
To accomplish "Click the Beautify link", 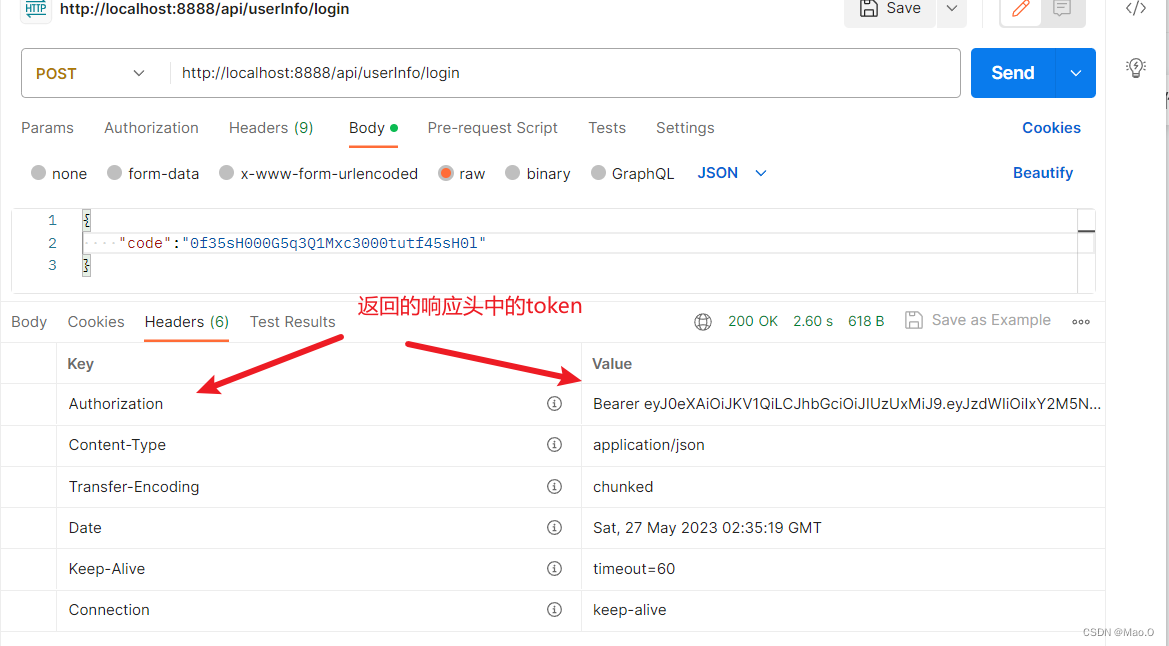I will point(1043,173).
